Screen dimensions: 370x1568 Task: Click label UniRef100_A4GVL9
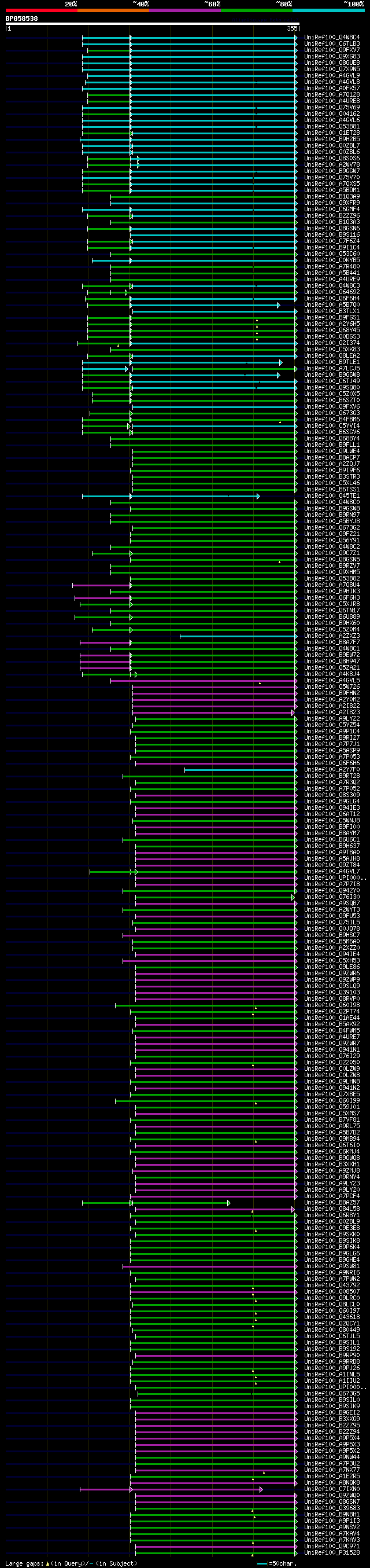coord(332,76)
